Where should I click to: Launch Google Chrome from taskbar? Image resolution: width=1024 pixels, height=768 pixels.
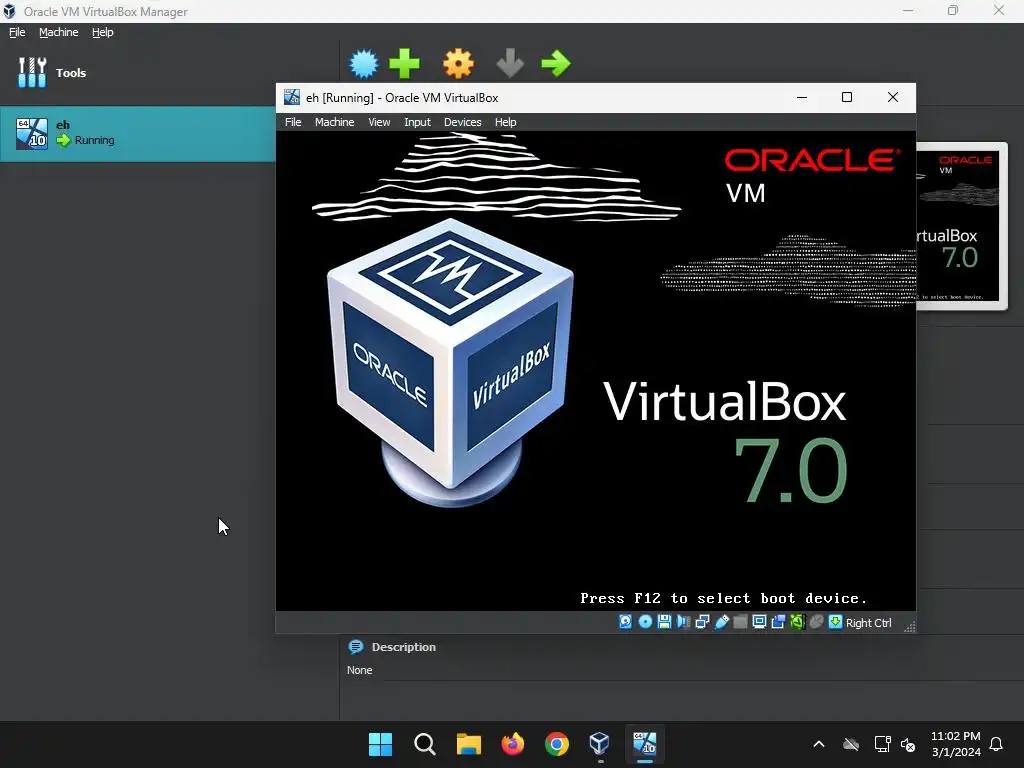pyautogui.click(x=556, y=744)
